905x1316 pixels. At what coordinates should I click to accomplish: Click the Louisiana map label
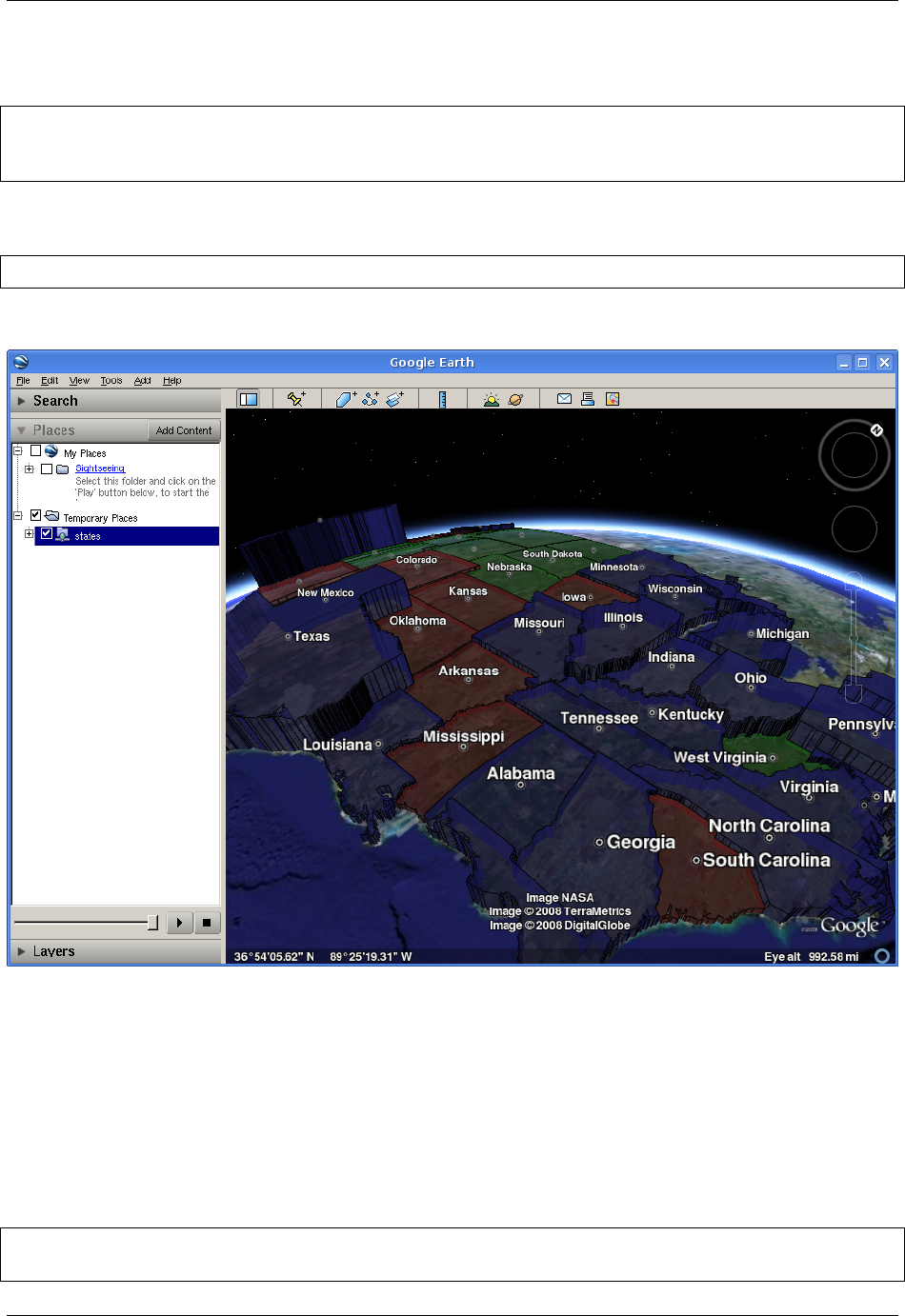coord(337,745)
